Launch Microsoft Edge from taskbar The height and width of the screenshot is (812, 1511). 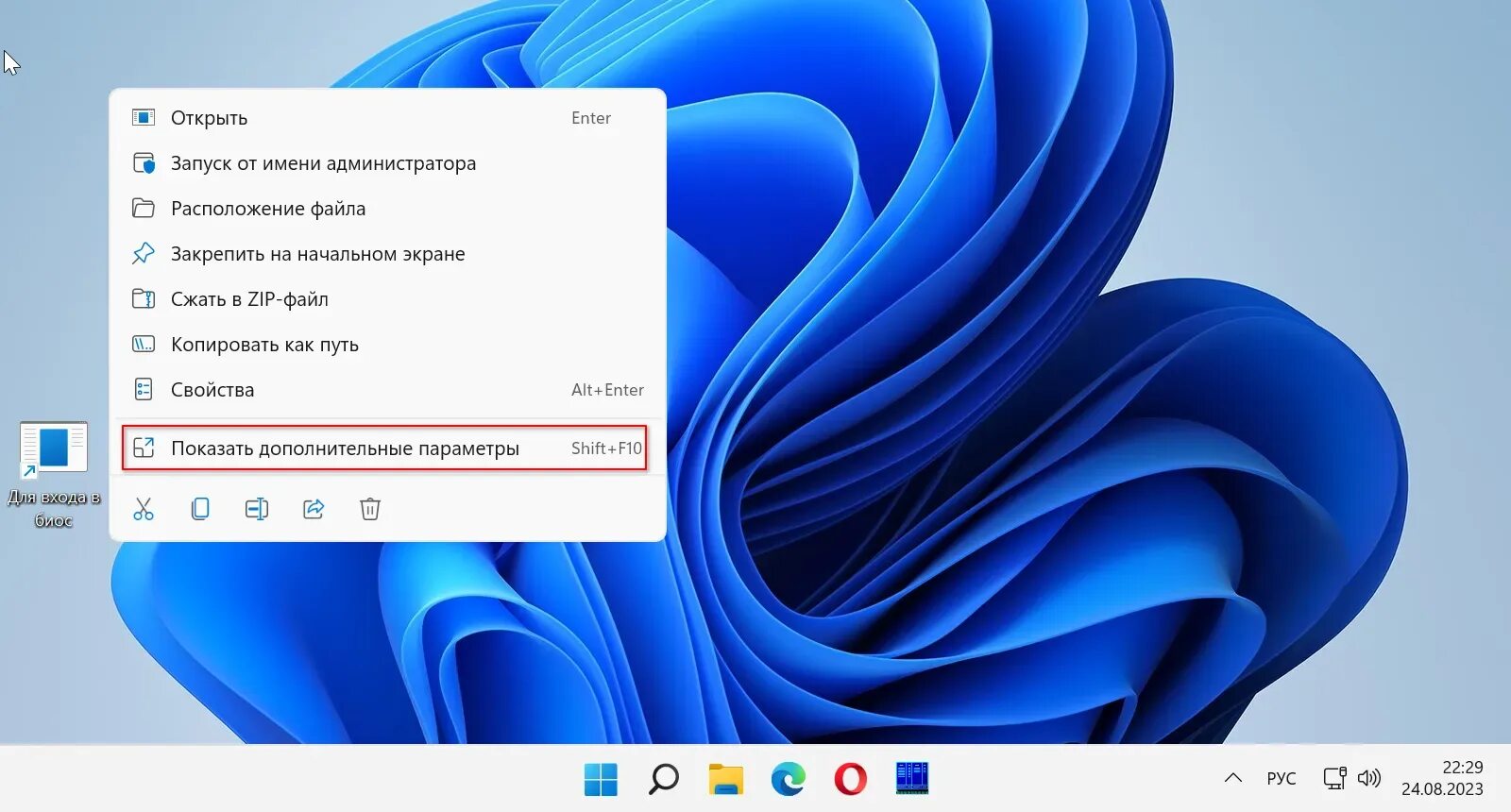(x=788, y=779)
